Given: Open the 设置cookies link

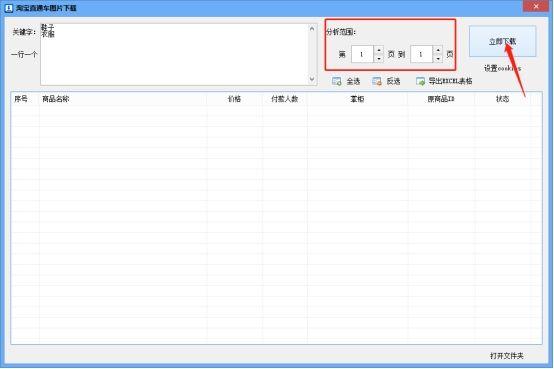Looking at the screenshot, I should click(x=502, y=68).
